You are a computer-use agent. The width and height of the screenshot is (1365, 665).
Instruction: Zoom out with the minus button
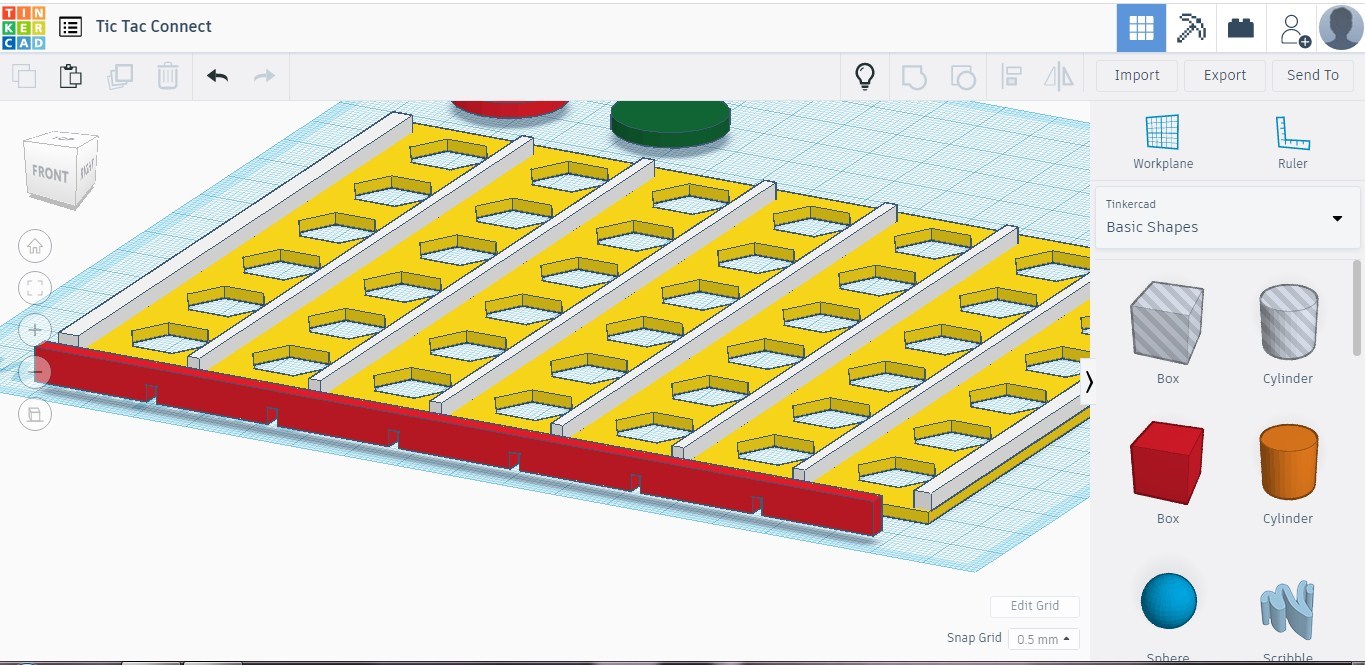coord(35,372)
